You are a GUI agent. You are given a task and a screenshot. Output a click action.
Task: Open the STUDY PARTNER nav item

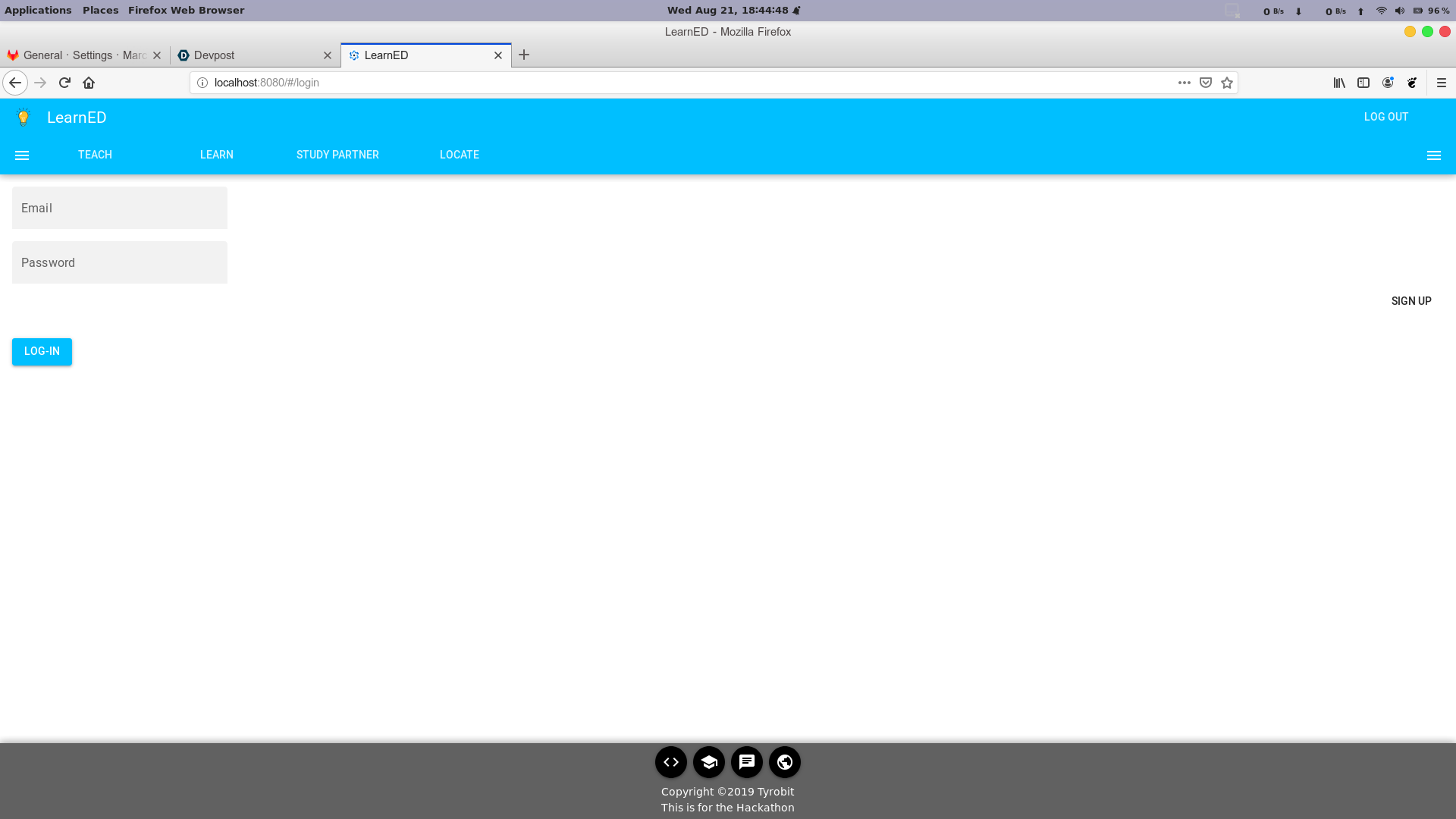coord(337,155)
